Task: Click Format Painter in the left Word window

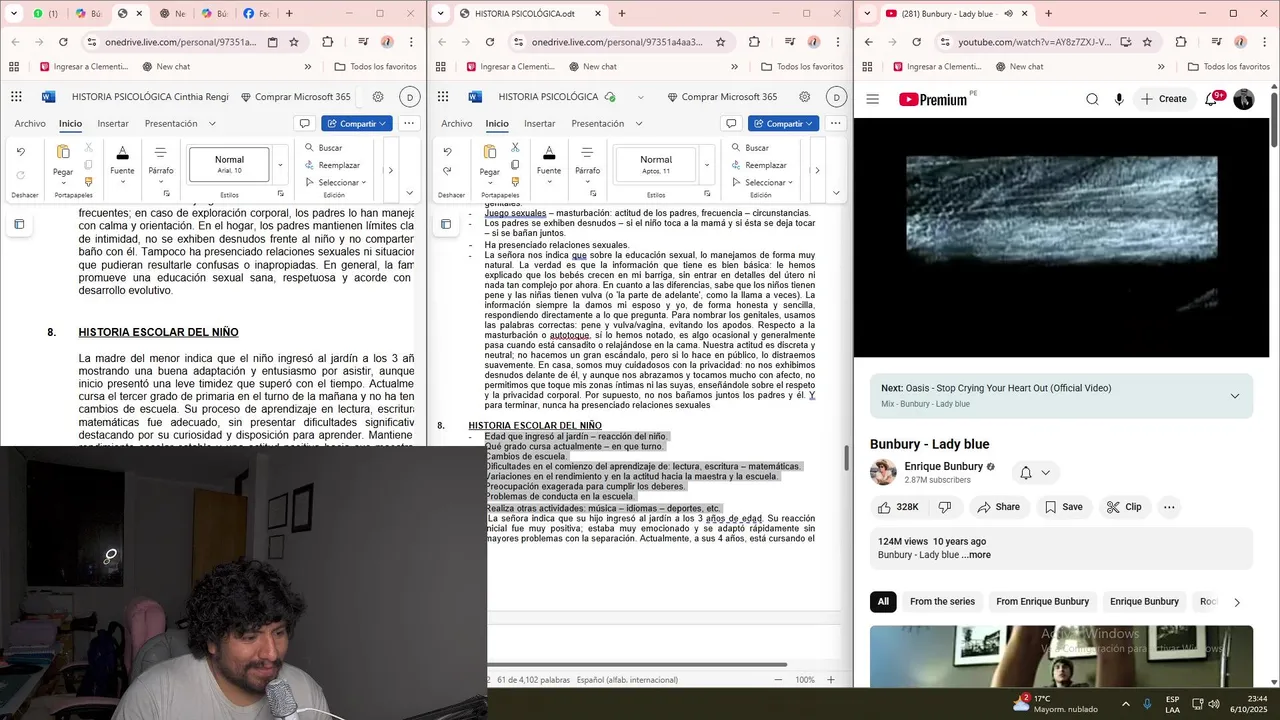Action: [88, 182]
